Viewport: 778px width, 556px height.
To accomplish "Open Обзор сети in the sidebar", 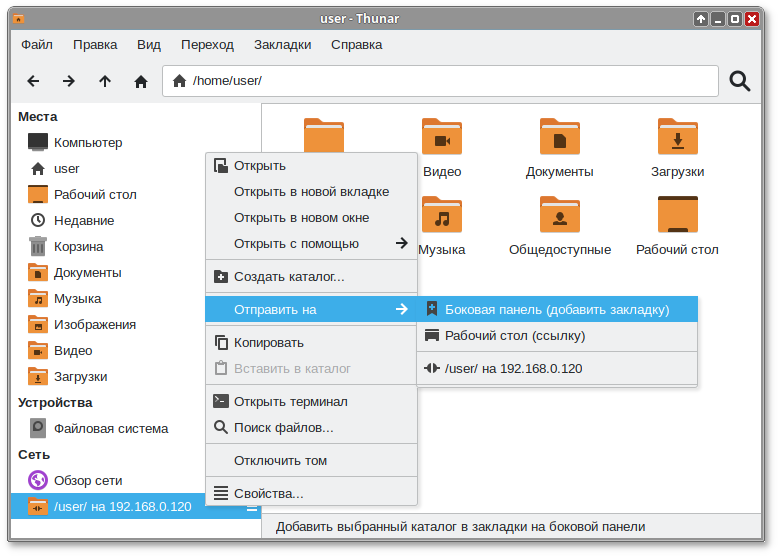I will [88, 481].
